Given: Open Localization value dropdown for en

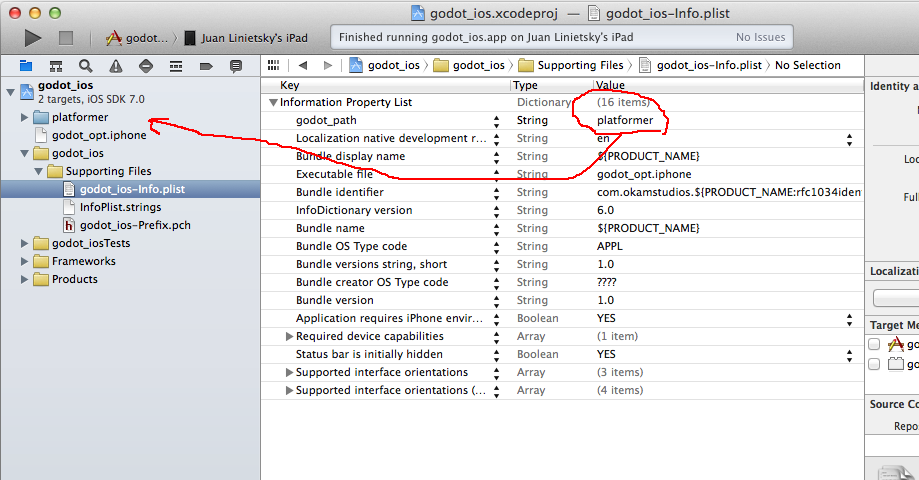Looking at the screenshot, I should [x=849, y=139].
